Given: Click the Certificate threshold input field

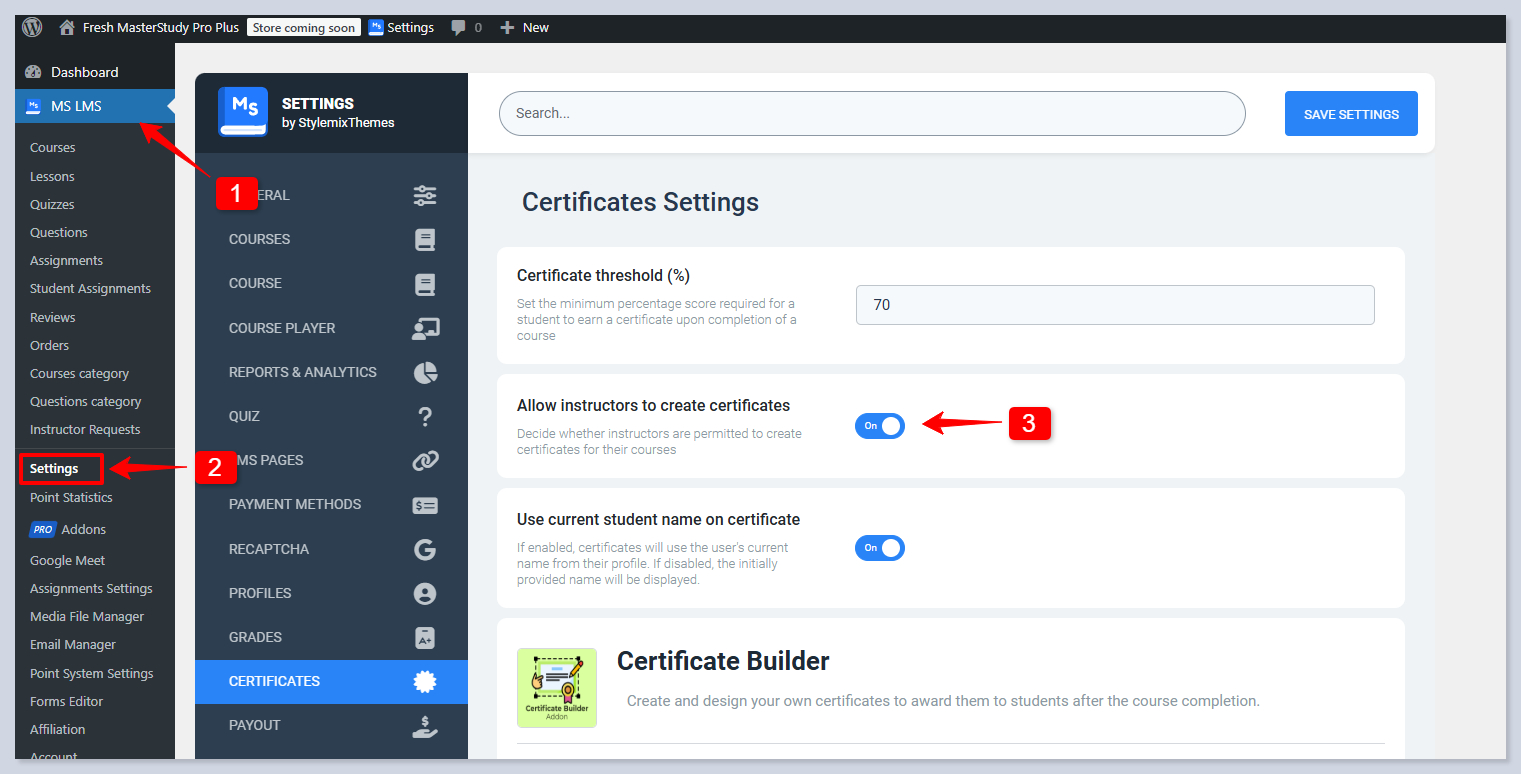Looking at the screenshot, I should pyautogui.click(x=1114, y=305).
